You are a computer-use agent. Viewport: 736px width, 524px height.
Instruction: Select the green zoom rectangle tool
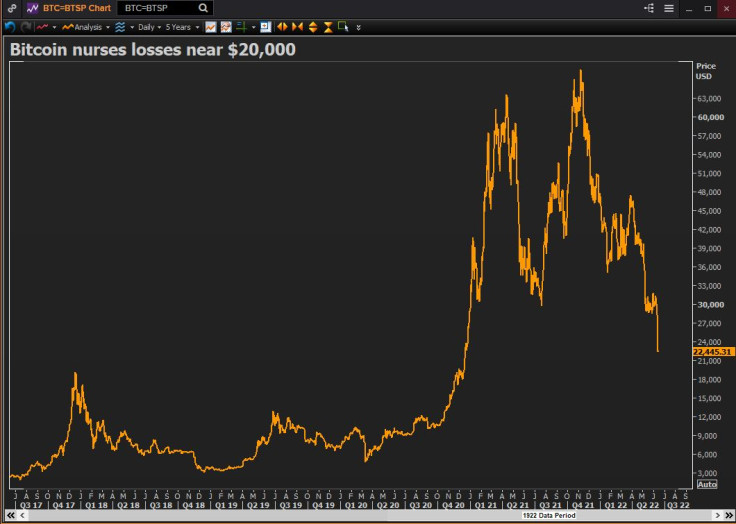343,27
